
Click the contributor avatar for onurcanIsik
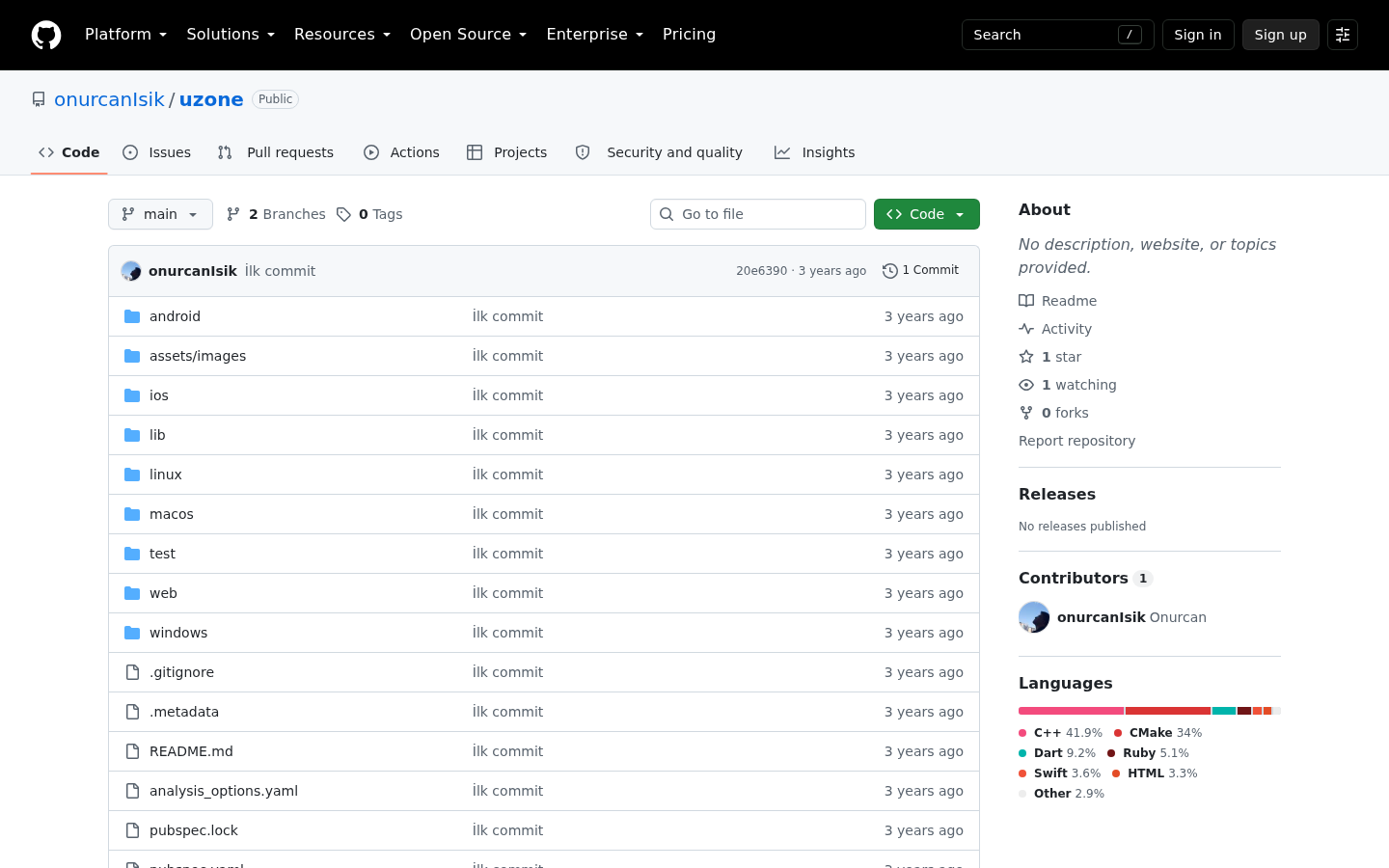[1034, 617]
